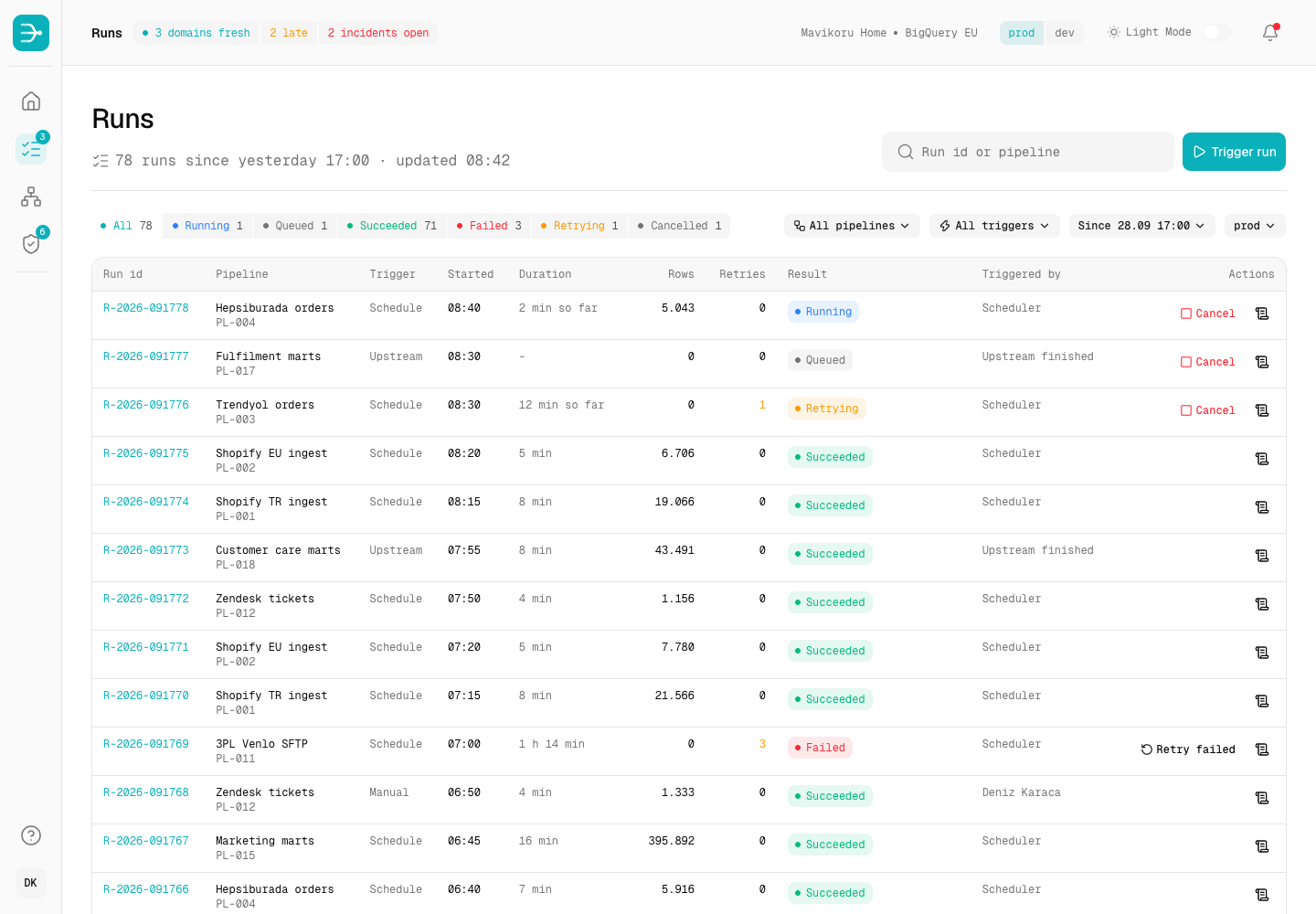1316x914 pixels.
Task: Click the app logo icon
Action: point(31,33)
